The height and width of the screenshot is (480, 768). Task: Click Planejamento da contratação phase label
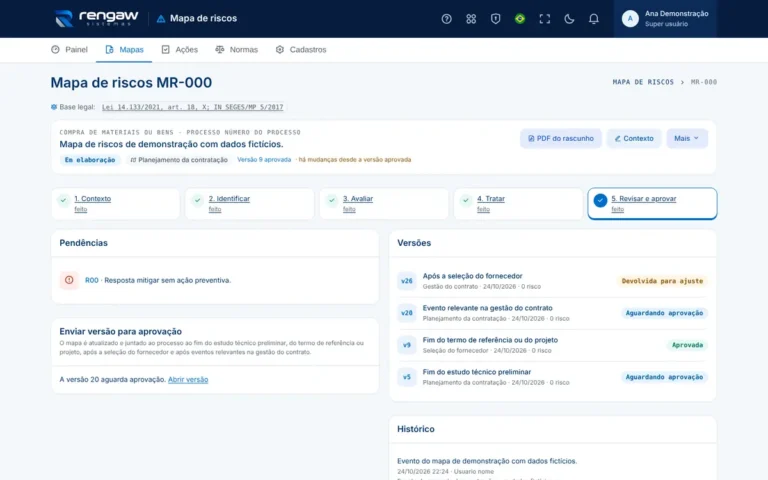click(179, 160)
